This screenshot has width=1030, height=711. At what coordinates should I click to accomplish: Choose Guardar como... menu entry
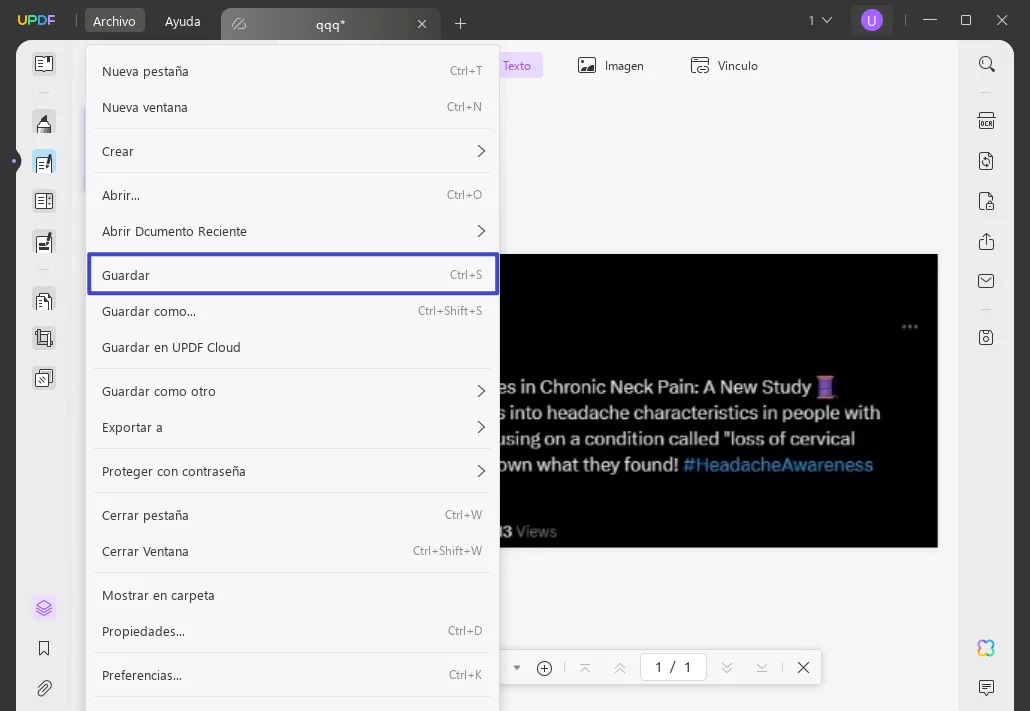coord(292,311)
